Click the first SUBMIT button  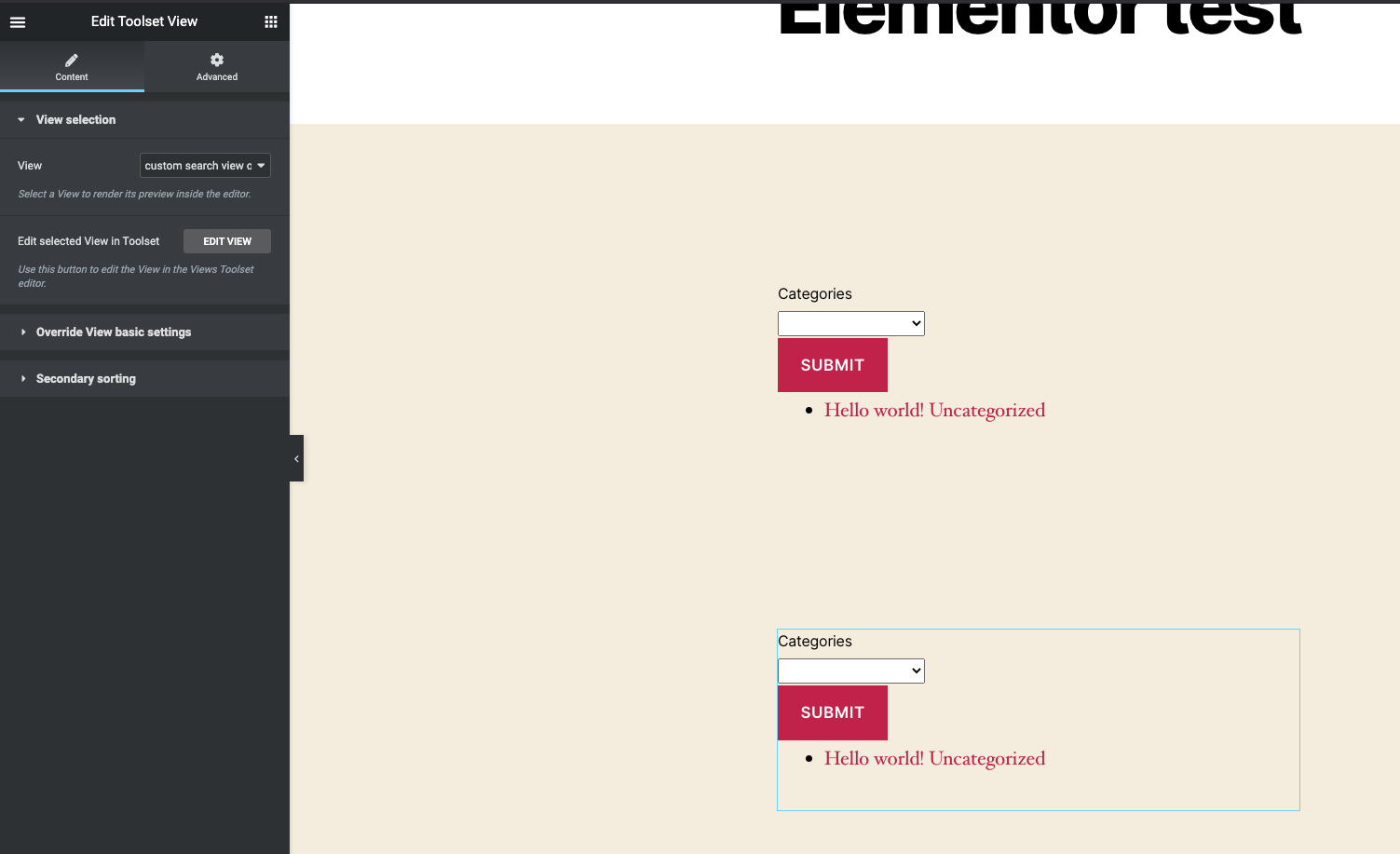(833, 365)
